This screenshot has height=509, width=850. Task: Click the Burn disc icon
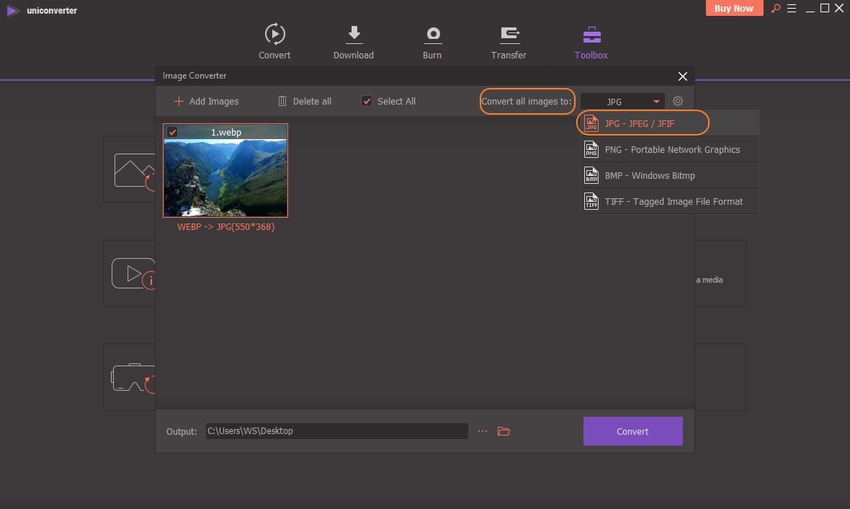click(432, 35)
